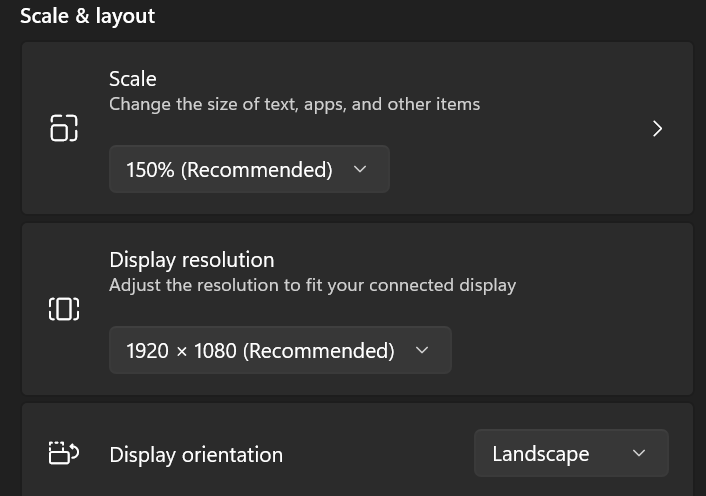The image size is (706, 496).
Task: Click the Scale title text
Action: pyautogui.click(x=133, y=79)
